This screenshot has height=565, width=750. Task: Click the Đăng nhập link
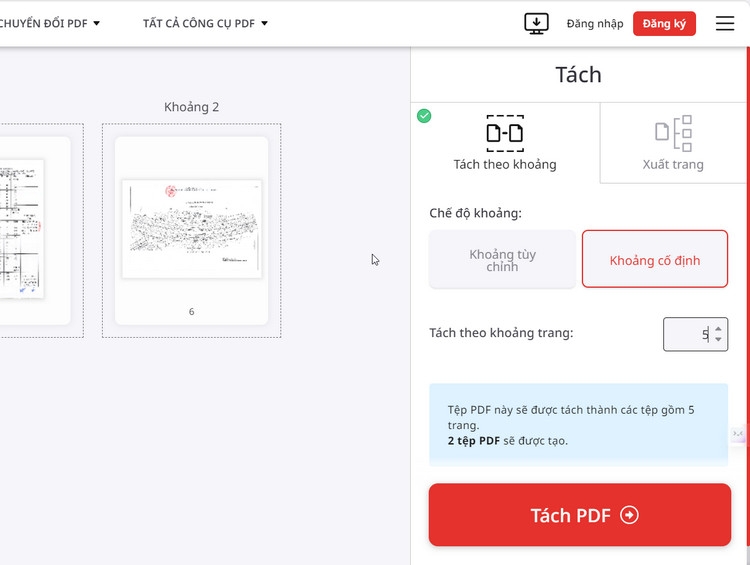pyautogui.click(x=595, y=23)
